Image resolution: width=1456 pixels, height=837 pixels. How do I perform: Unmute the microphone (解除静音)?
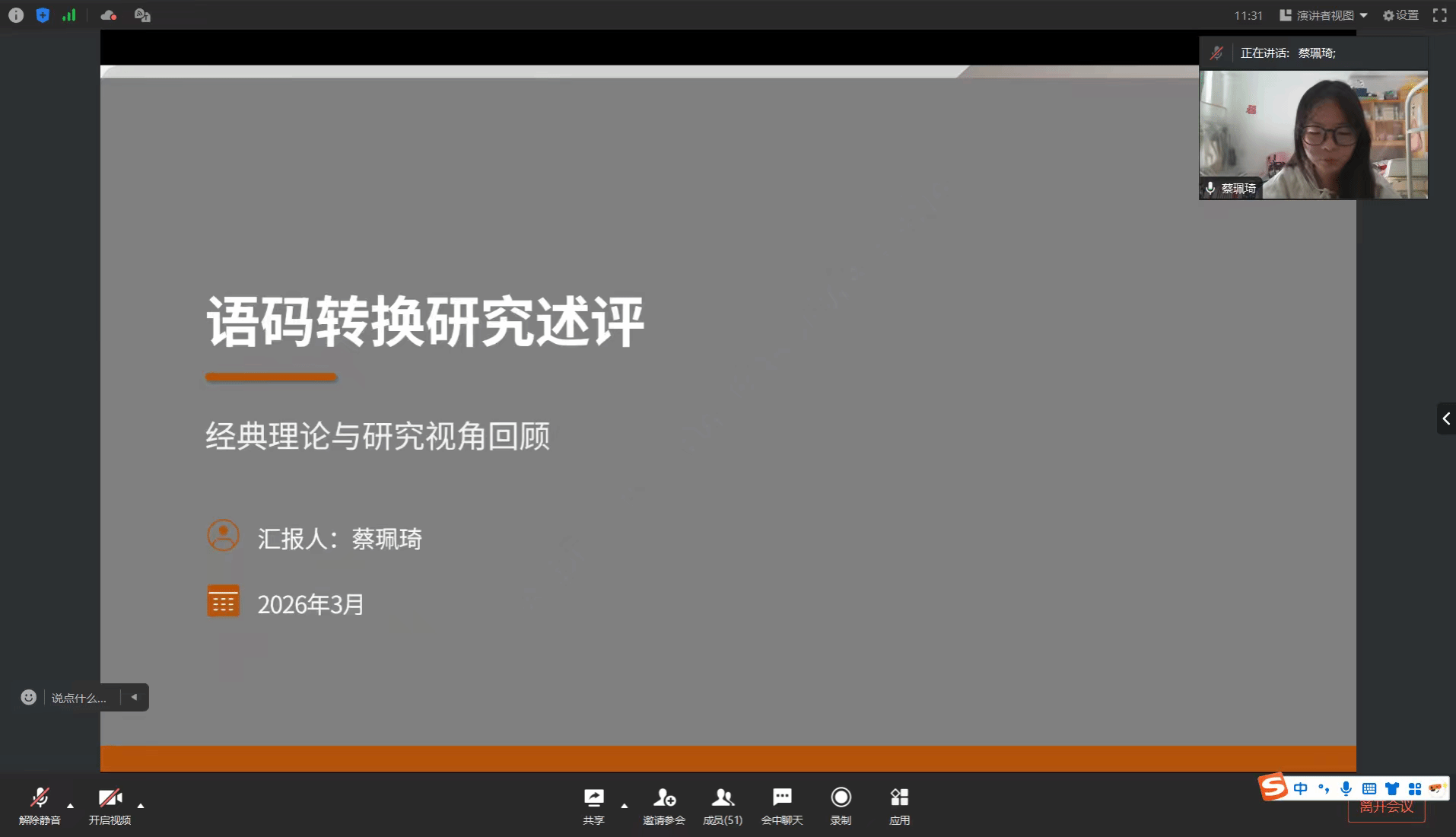pos(40,805)
